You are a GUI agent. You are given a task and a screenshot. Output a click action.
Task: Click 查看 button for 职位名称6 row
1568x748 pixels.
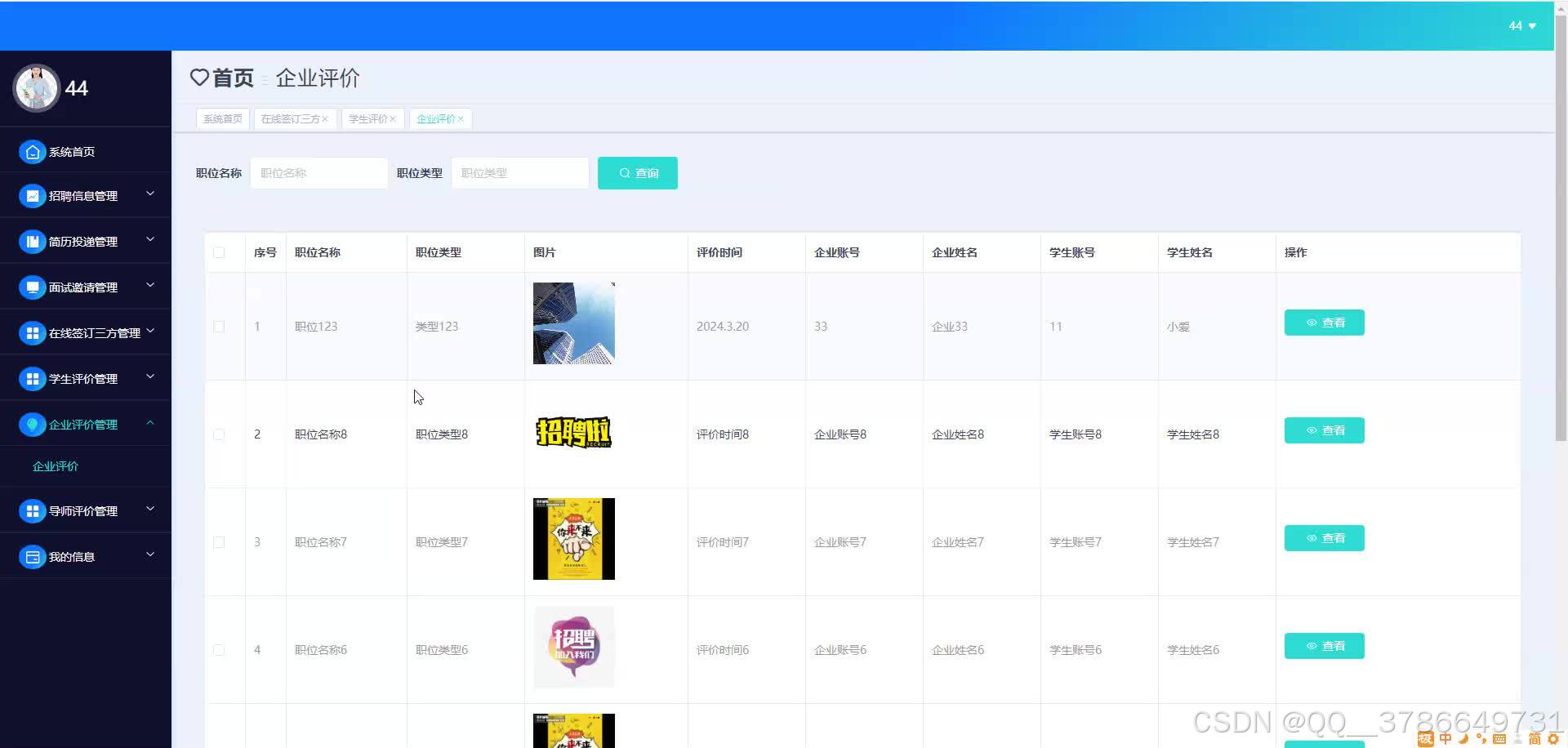coord(1324,646)
